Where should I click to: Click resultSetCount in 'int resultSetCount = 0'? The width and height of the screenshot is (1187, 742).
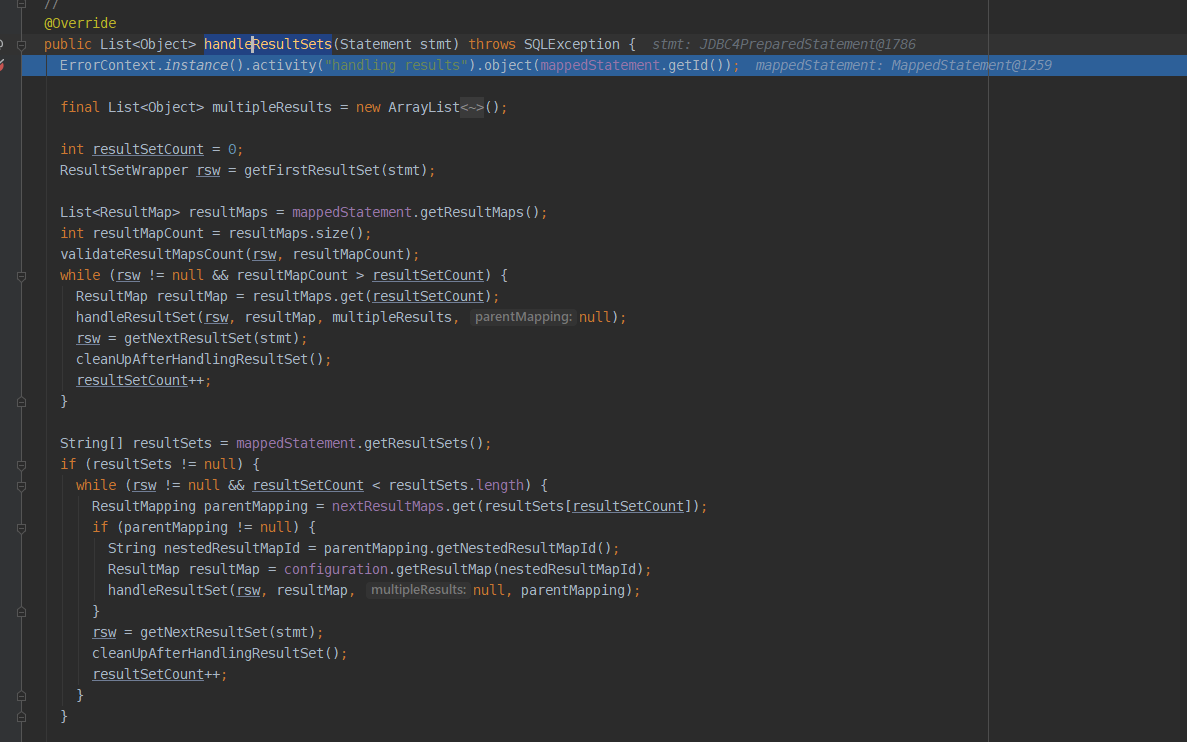pyautogui.click(x=148, y=149)
